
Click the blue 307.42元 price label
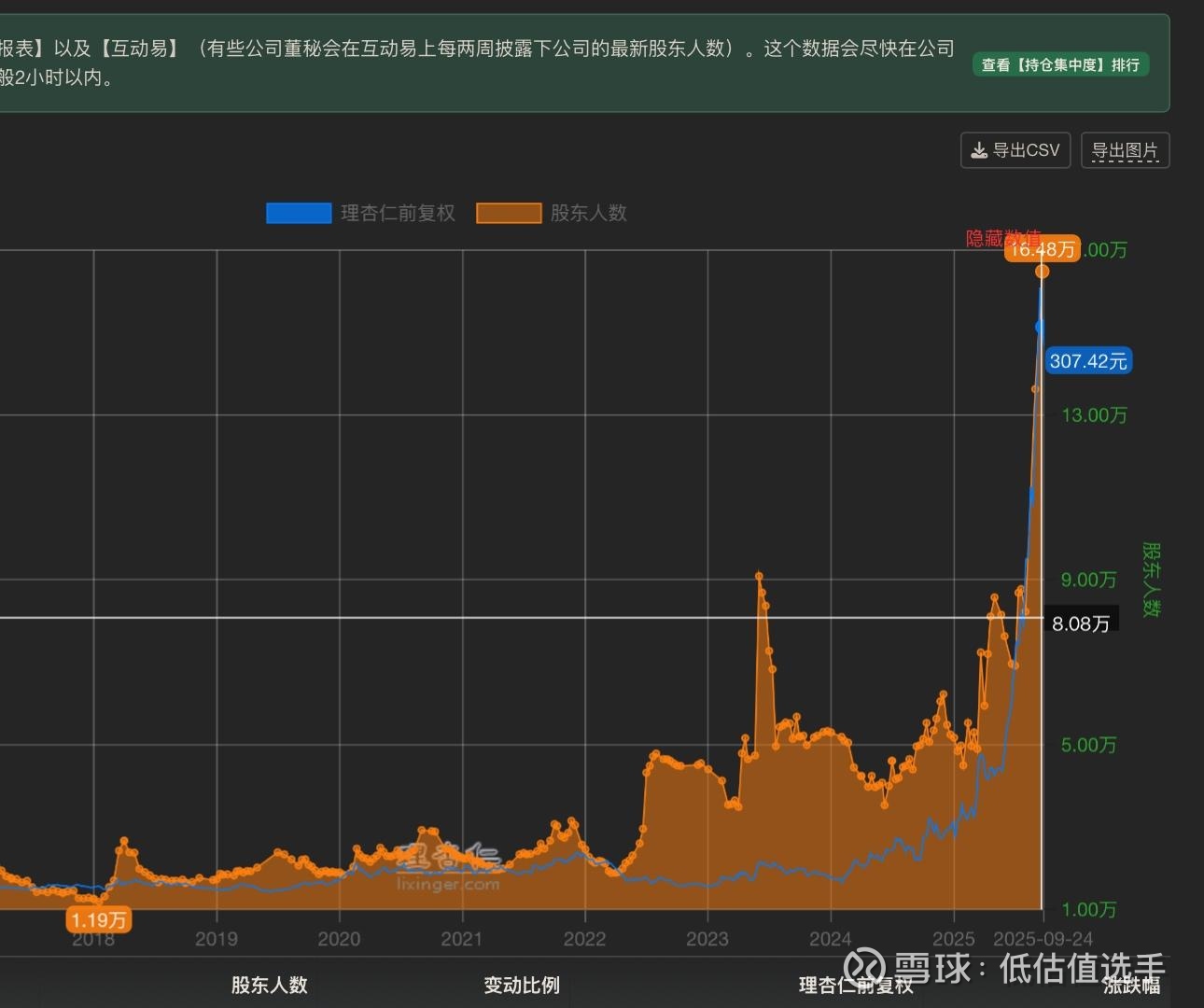[x=1088, y=361]
